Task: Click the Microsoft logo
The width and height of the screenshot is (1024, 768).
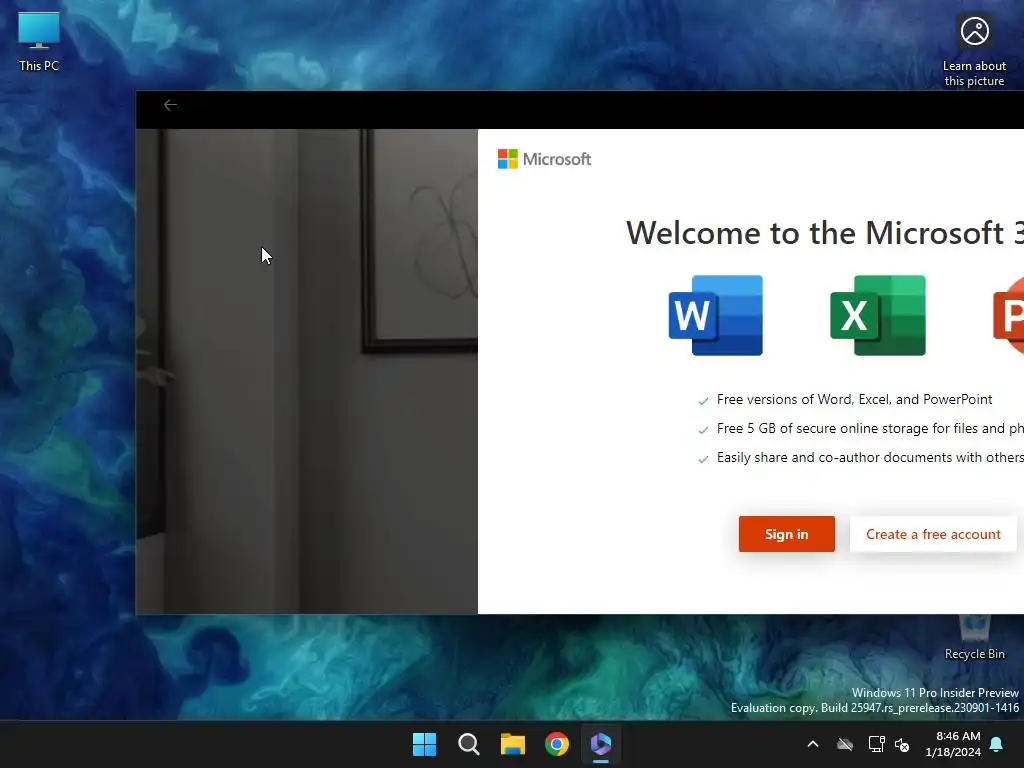Action: point(544,159)
